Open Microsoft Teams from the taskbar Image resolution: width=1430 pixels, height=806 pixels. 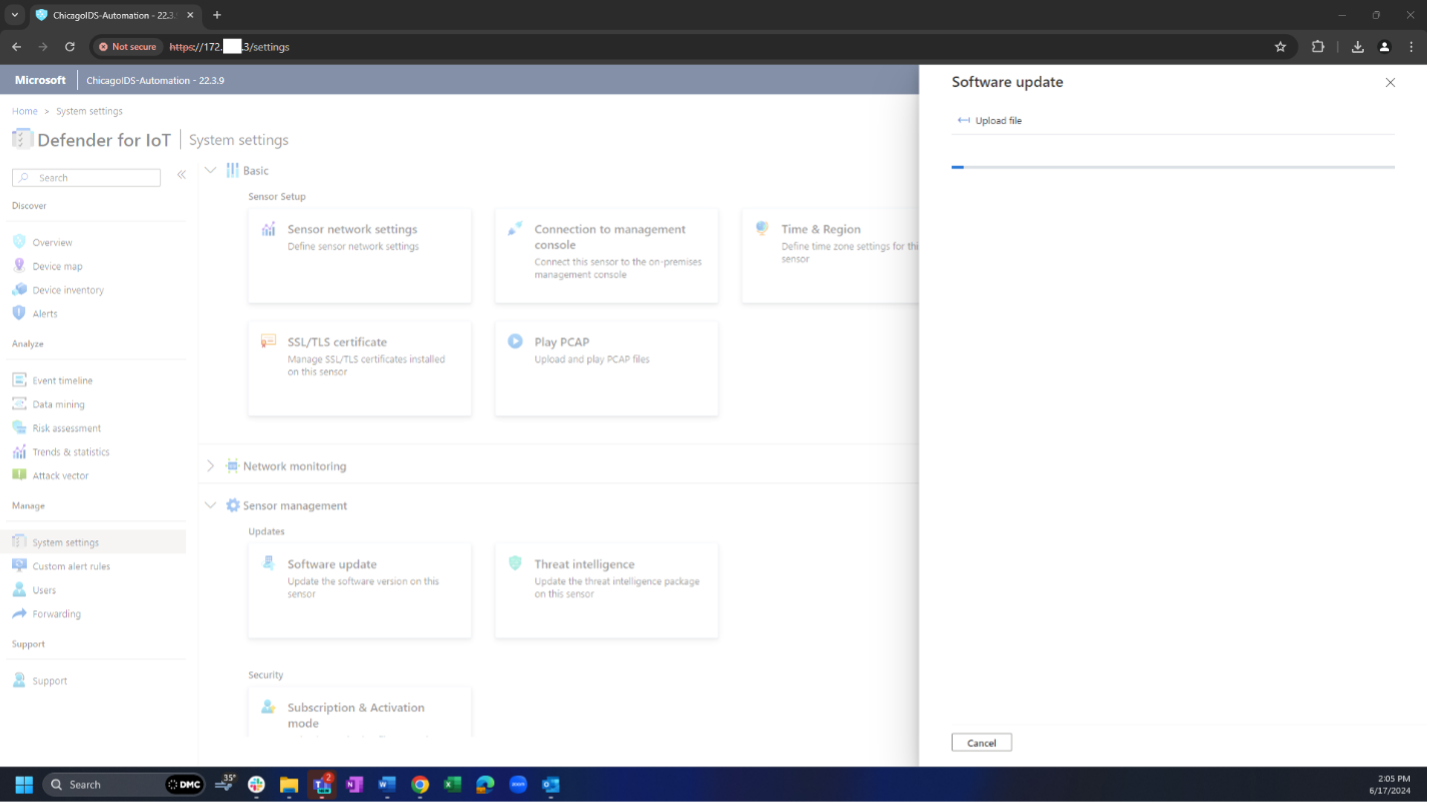322,785
